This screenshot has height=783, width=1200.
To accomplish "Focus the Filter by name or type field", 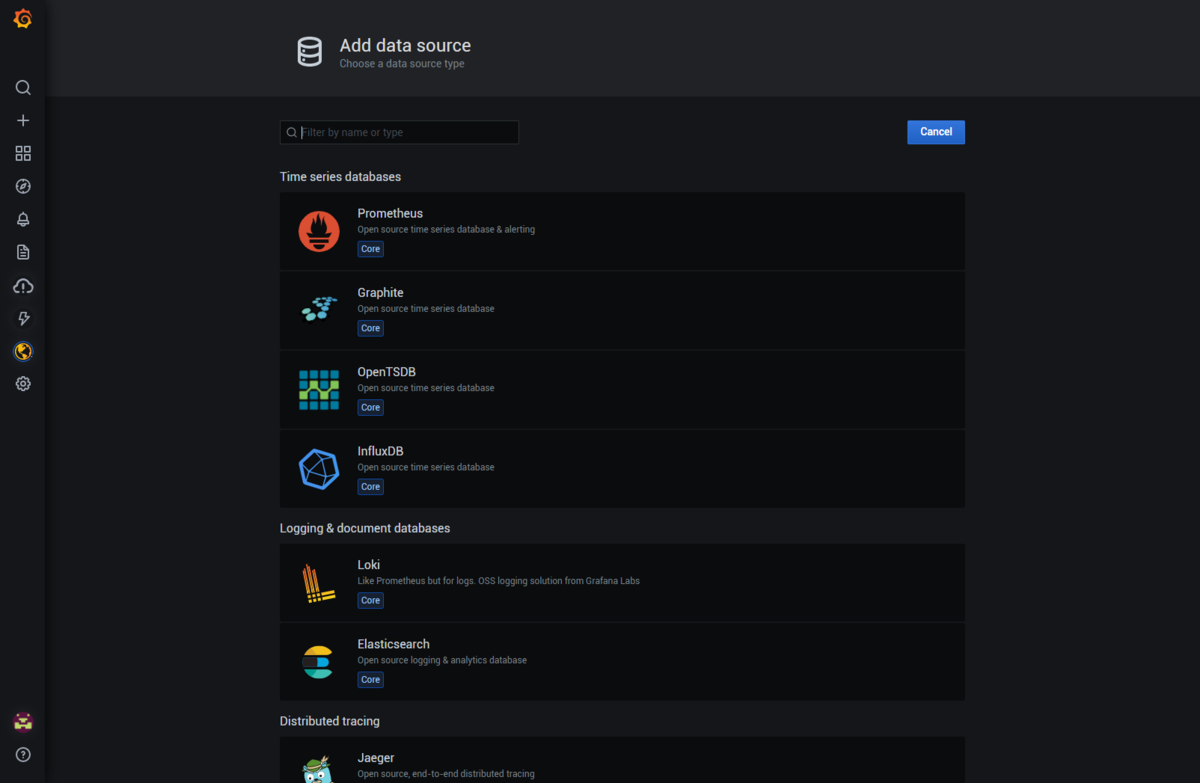I will (x=399, y=132).
